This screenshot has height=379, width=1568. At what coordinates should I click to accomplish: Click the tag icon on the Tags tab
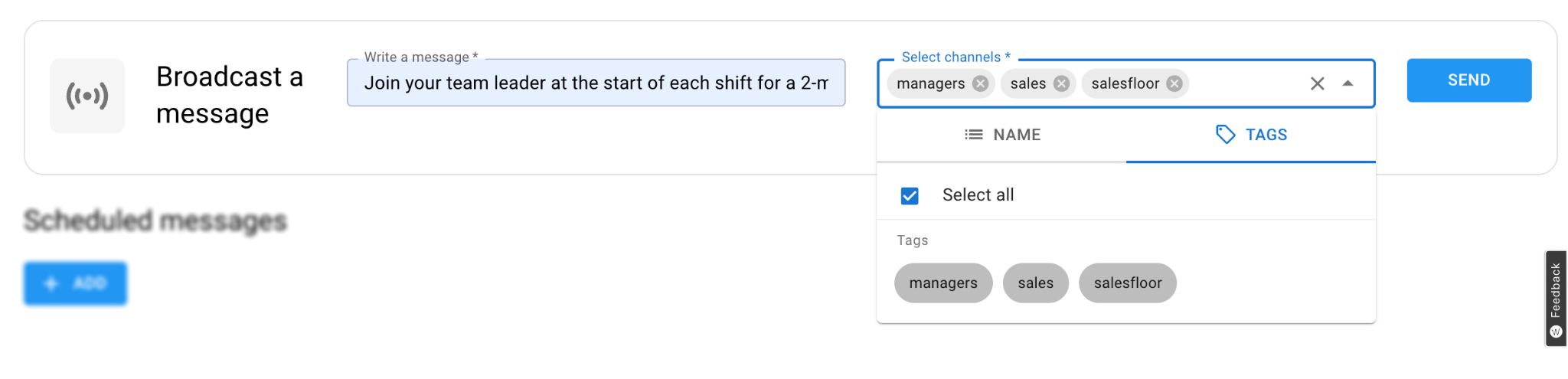pos(1225,135)
